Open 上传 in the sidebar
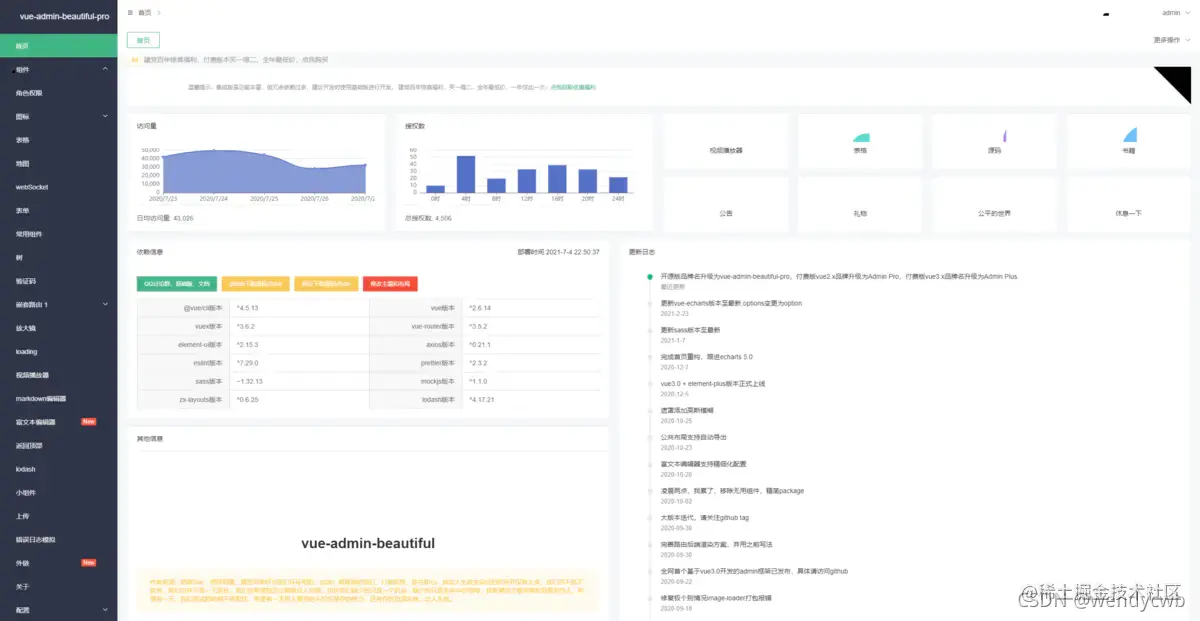1200x621 pixels. coord(58,516)
